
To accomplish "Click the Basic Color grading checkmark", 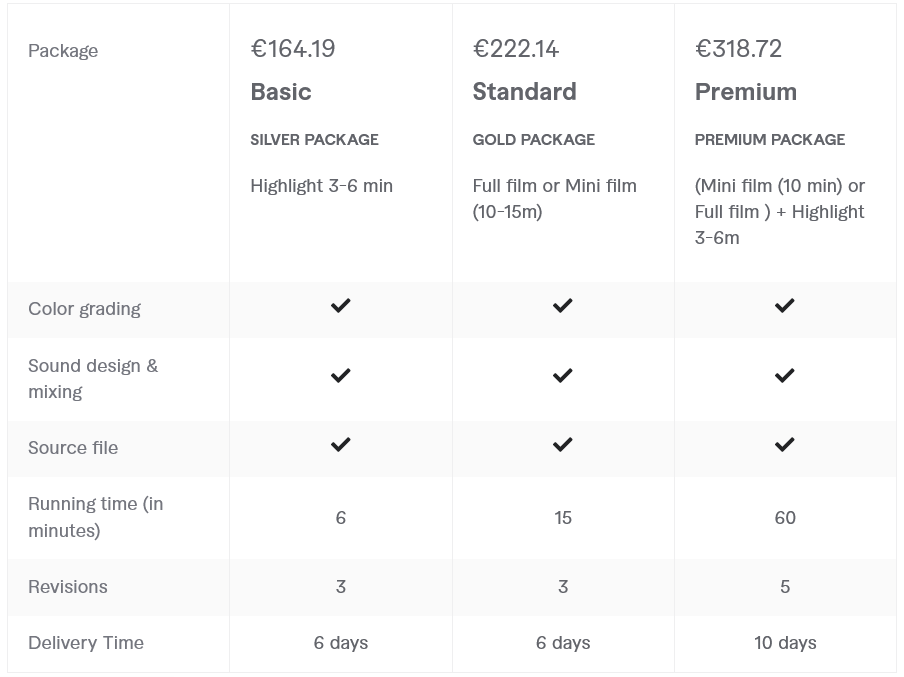I will point(340,305).
